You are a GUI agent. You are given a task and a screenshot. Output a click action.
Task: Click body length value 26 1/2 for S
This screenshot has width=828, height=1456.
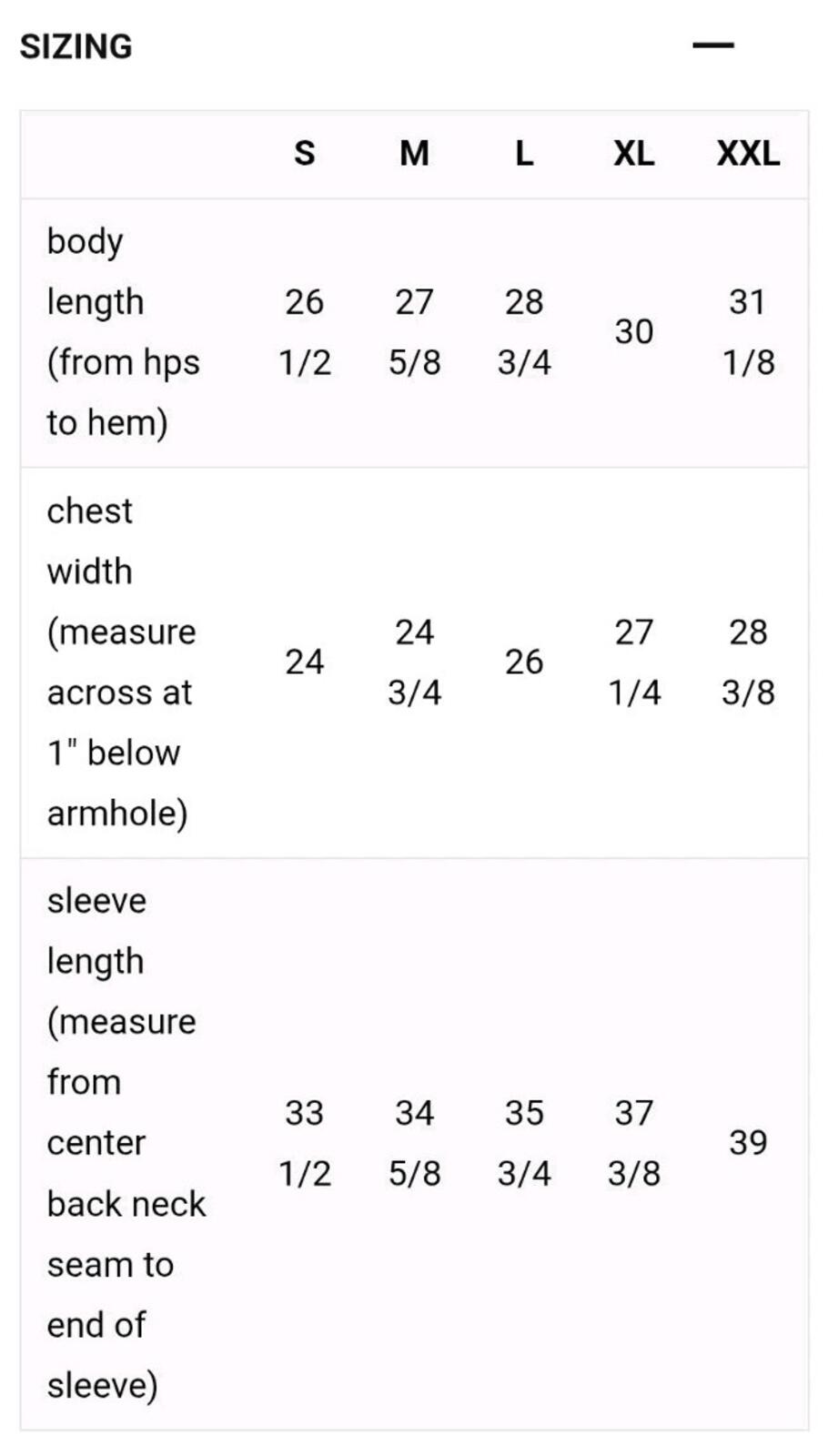[305, 332]
